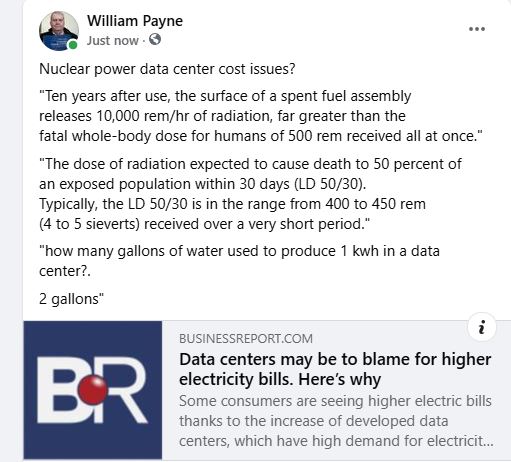The image size is (511, 462).
Task: Click the line starting "Ten years after use"
Action: pyautogui.click(x=225, y=96)
